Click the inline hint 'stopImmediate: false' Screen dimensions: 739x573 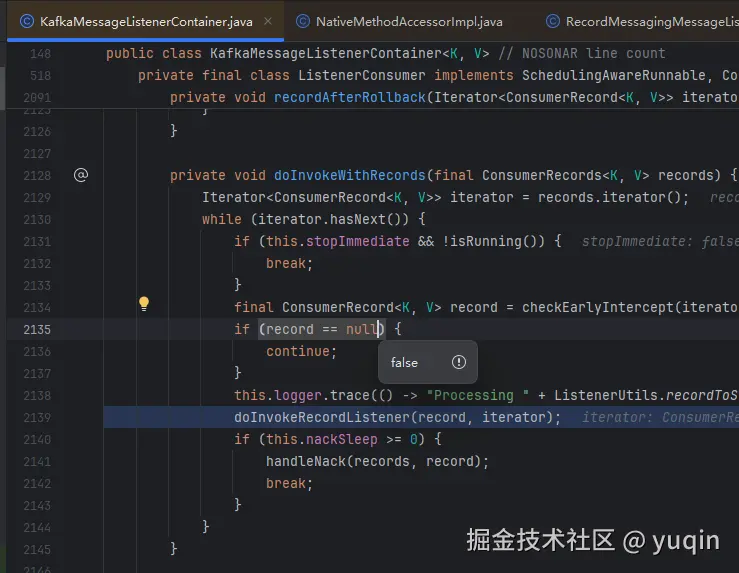660,241
